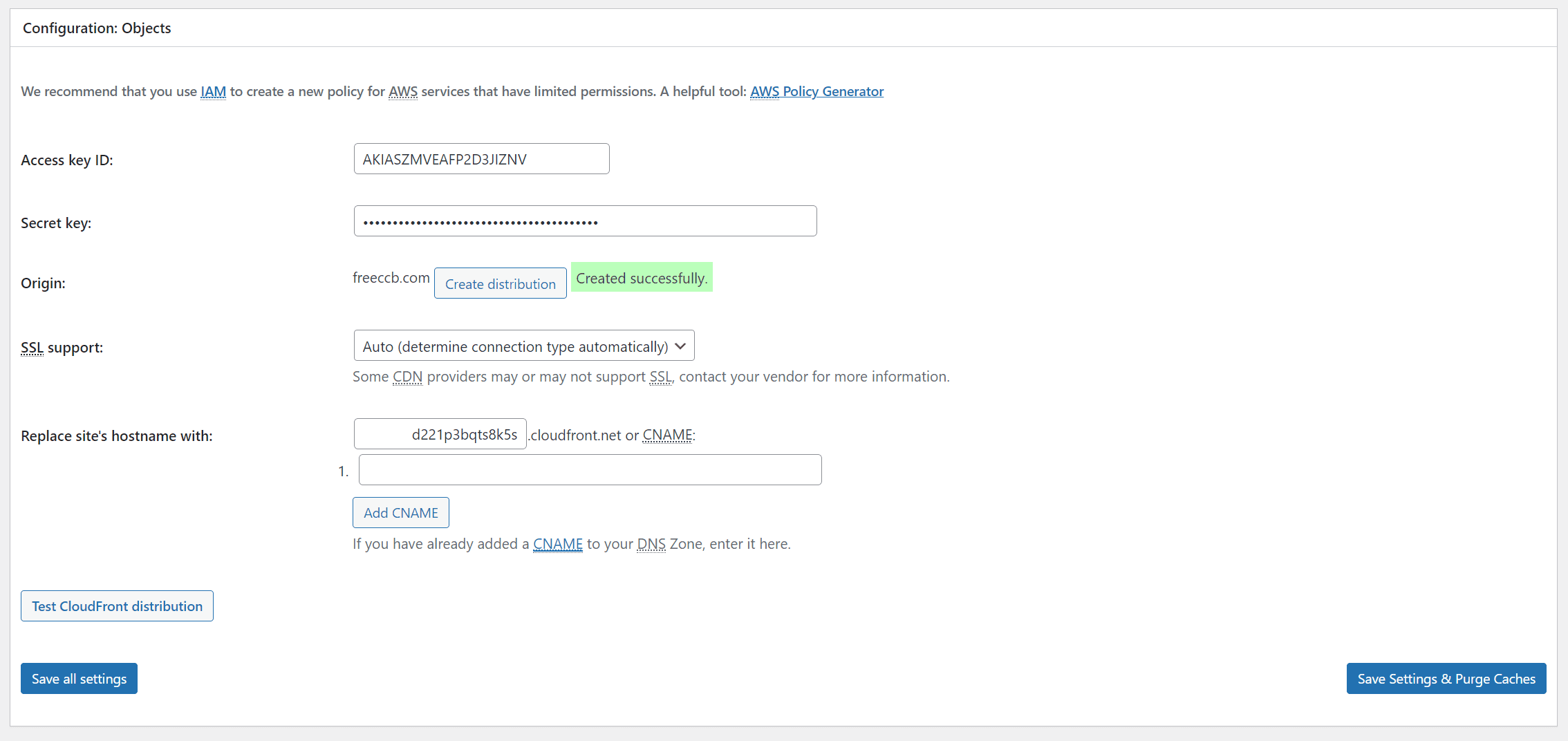Click the DNS abbreviation in the hint text
Viewport: 1568px width, 741px height.
[651, 544]
